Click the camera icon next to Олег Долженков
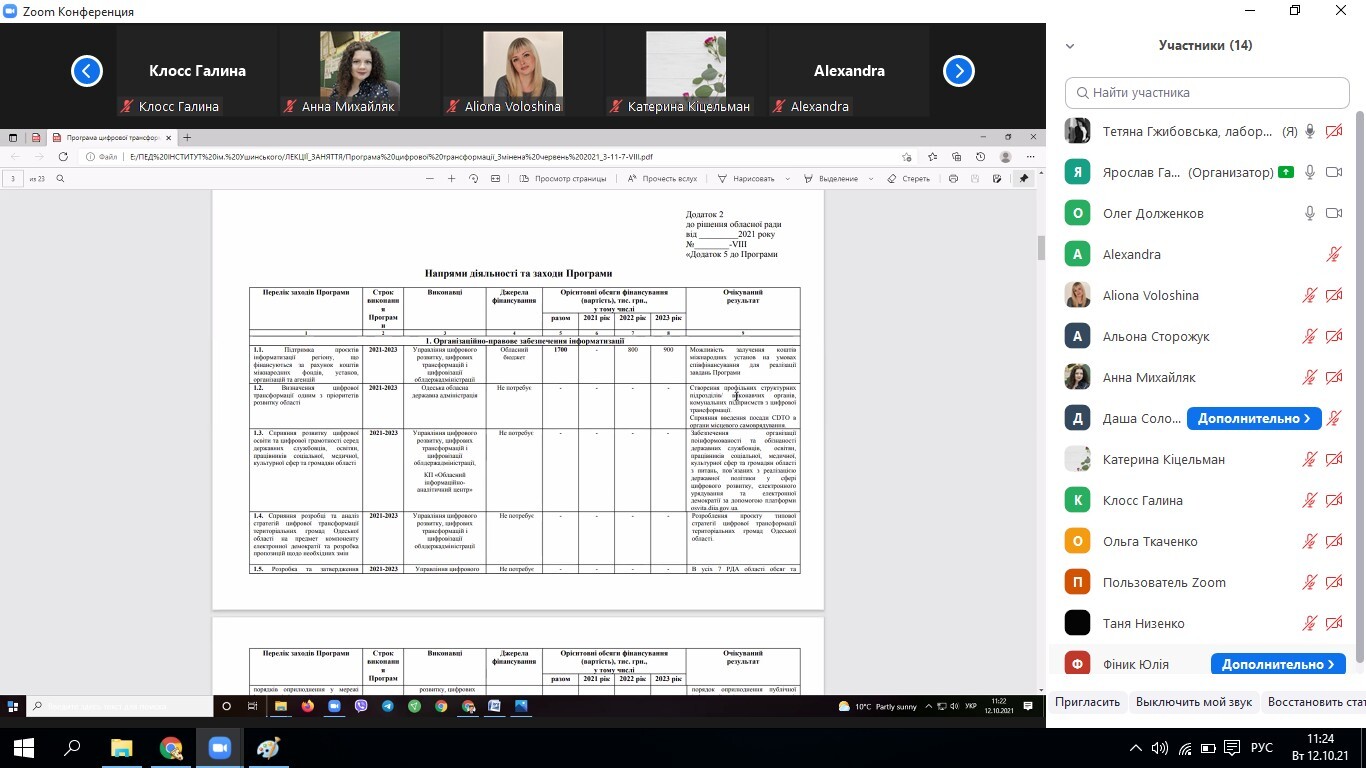 pyautogui.click(x=1333, y=213)
